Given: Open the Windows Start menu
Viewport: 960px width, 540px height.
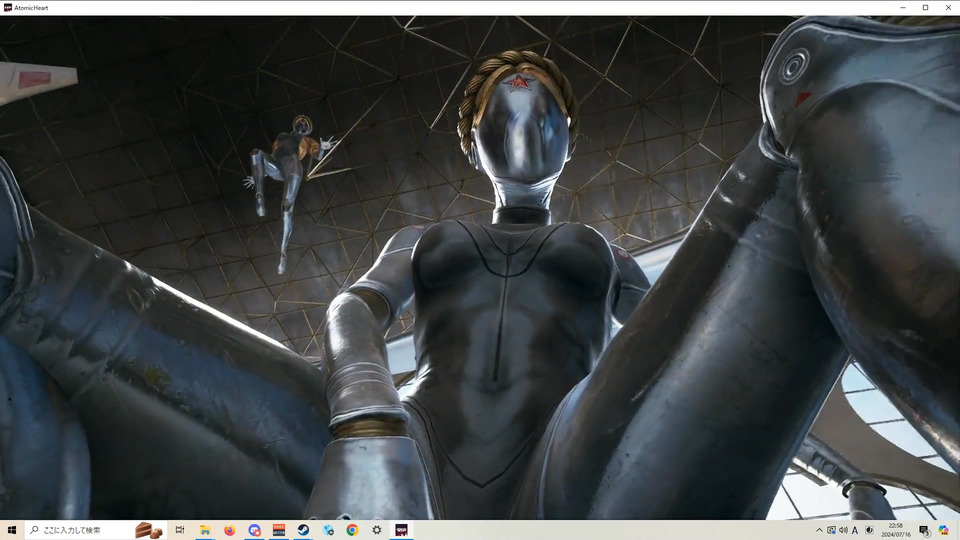Looking at the screenshot, I should (12, 530).
